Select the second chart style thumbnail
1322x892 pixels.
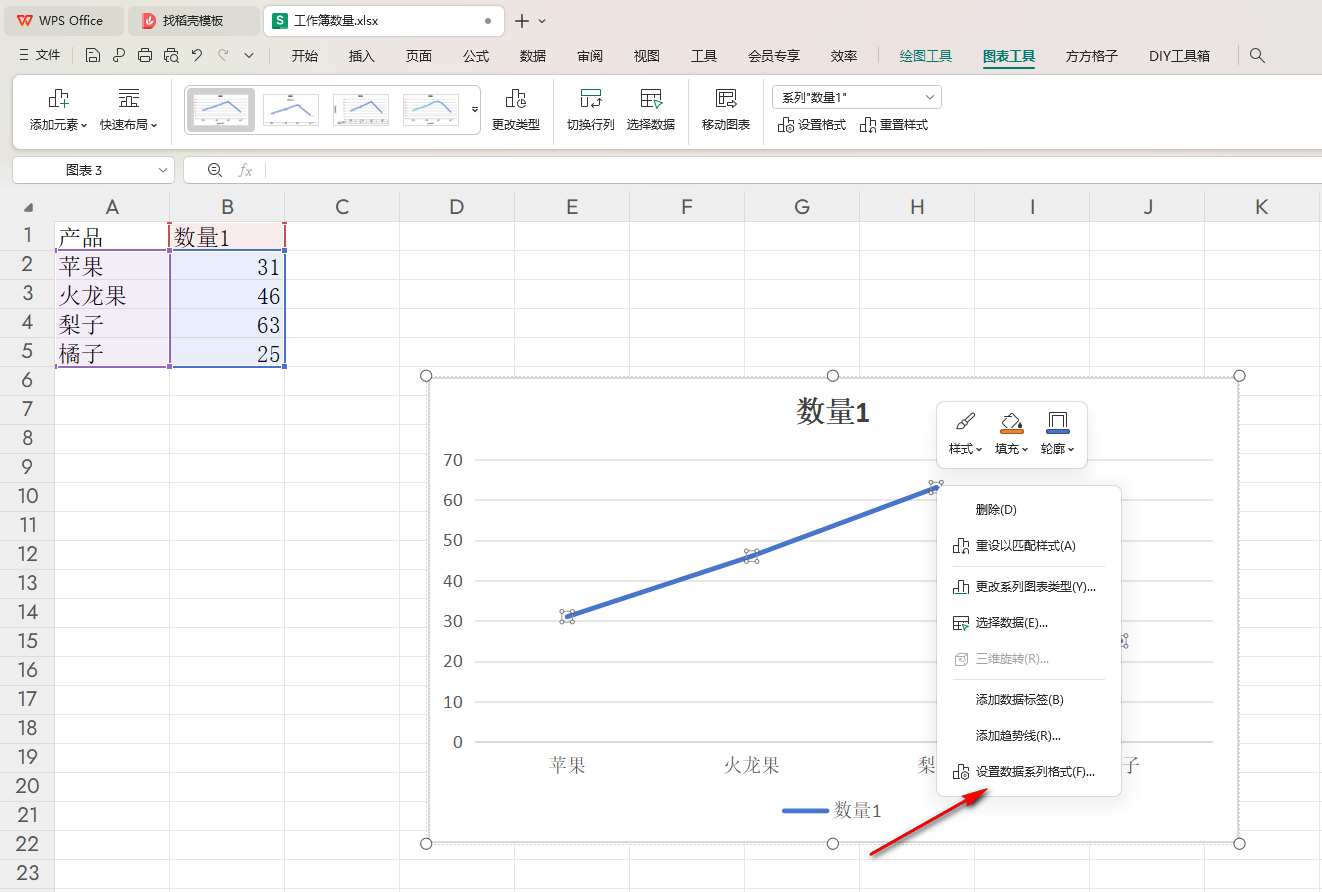click(x=291, y=109)
